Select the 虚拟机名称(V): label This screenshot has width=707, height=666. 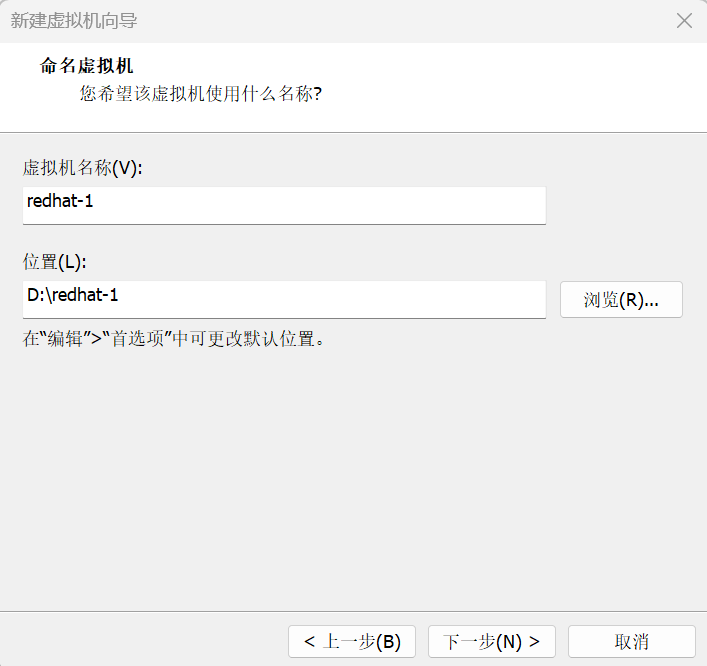pyautogui.click(x=83, y=168)
